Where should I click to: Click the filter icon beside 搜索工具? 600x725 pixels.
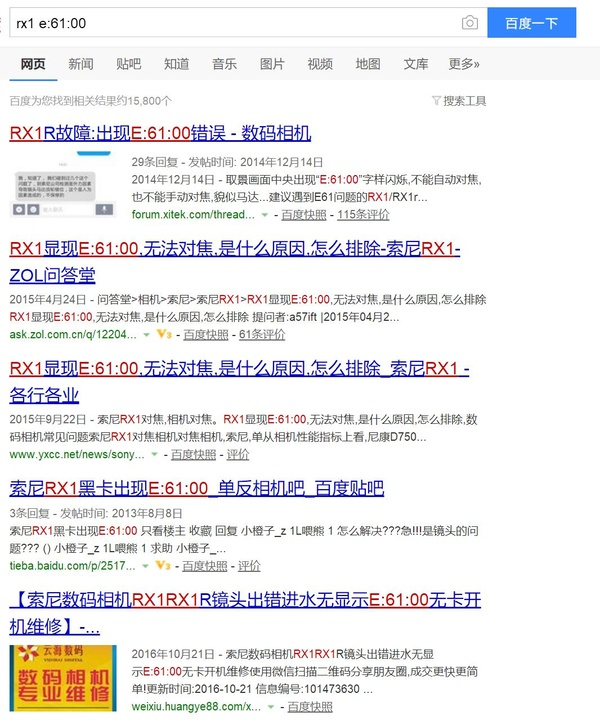pyautogui.click(x=436, y=100)
